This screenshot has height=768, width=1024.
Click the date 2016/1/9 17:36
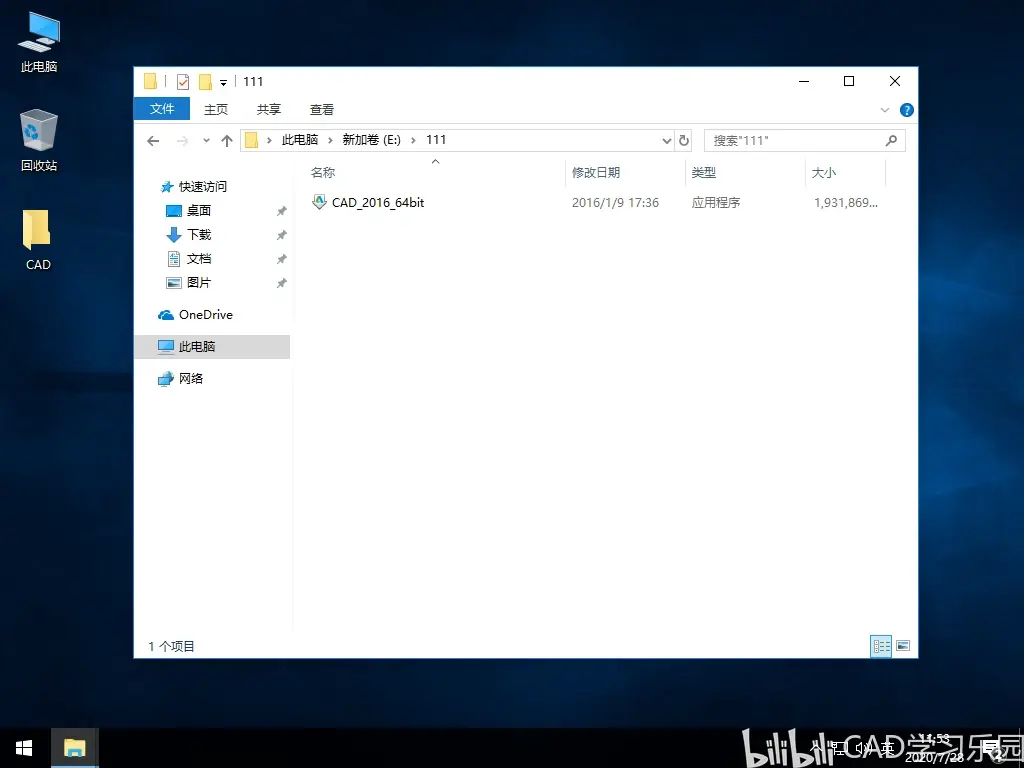pyautogui.click(x=615, y=202)
